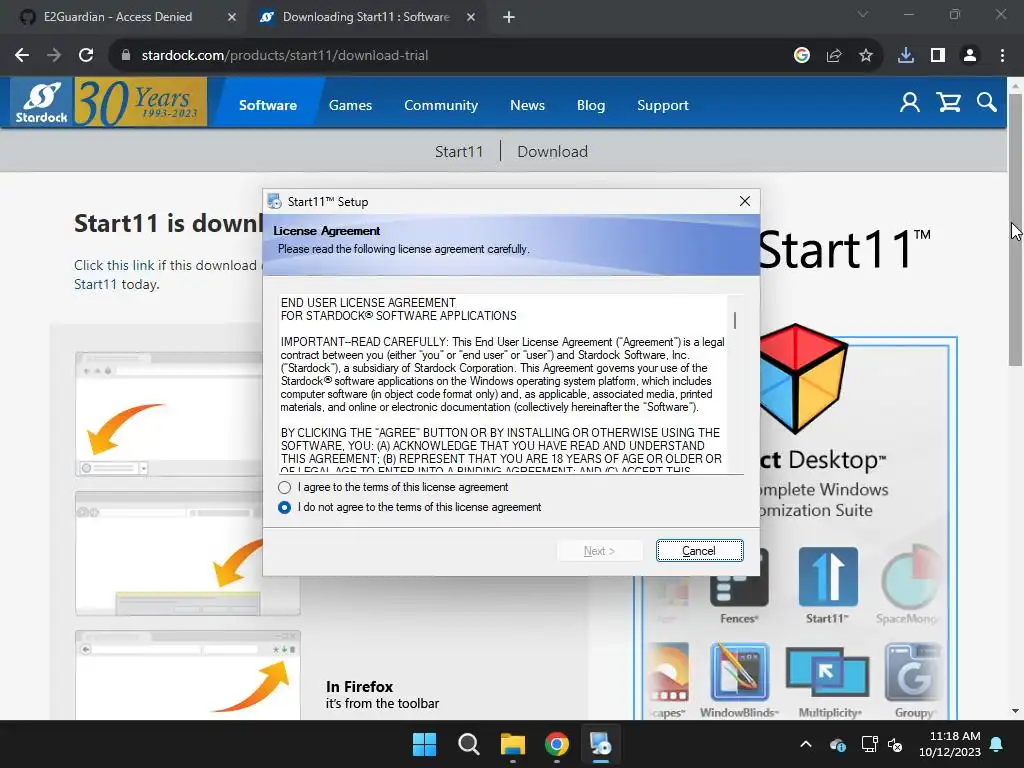Click the Start11 Setup title bar icon
The width and height of the screenshot is (1024, 768).
coord(275,201)
